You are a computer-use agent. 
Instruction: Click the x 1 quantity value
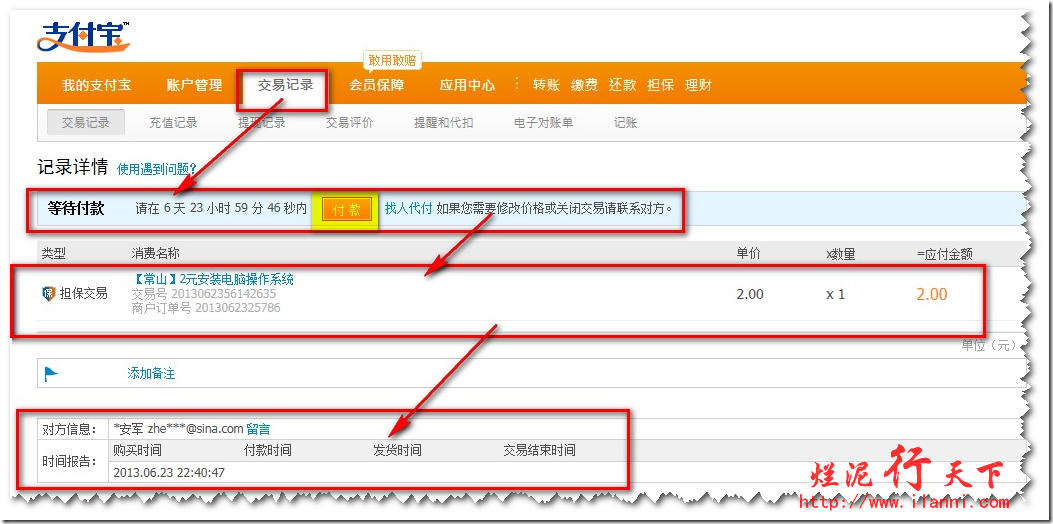tap(835, 294)
